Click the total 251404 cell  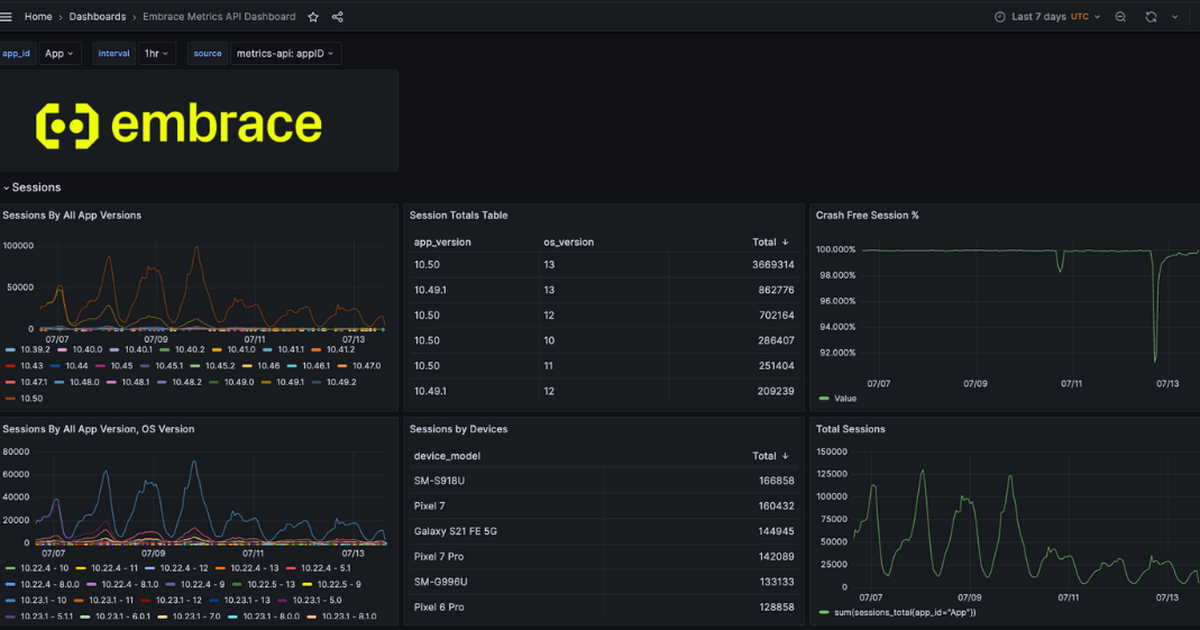click(776, 366)
